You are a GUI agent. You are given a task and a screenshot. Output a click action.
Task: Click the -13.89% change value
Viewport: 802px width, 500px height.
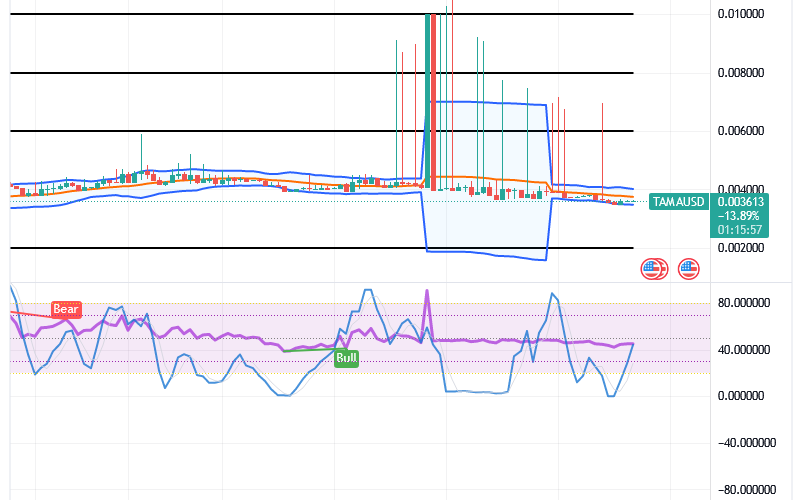click(x=739, y=216)
